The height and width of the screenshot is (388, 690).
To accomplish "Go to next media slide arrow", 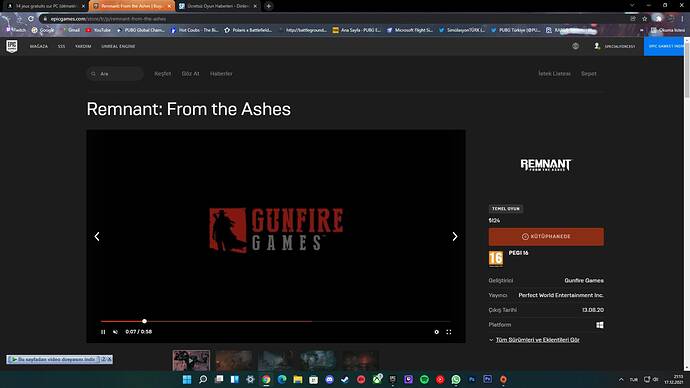I will 455,237.
